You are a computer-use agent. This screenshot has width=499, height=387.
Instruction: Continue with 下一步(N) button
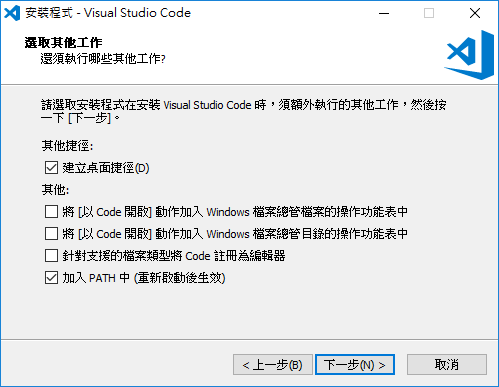pyautogui.click(x=355, y=365)
